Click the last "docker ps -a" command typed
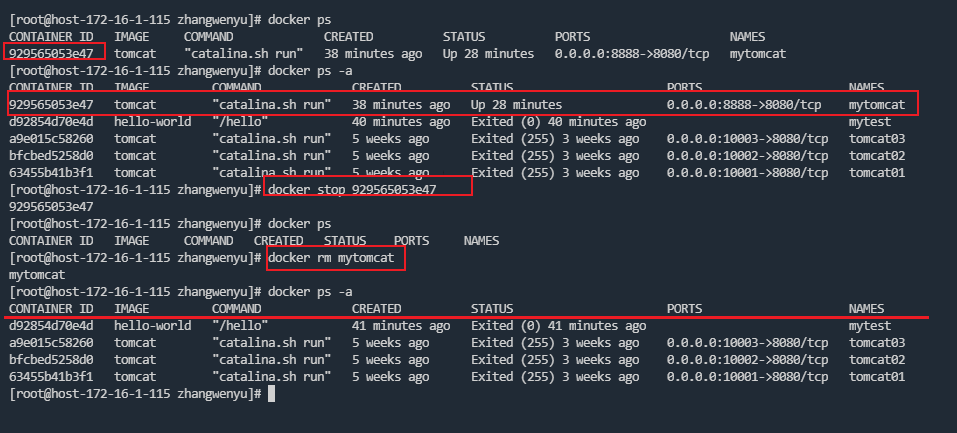This screenshot has height=433, width=957. (x=310, y=291)
